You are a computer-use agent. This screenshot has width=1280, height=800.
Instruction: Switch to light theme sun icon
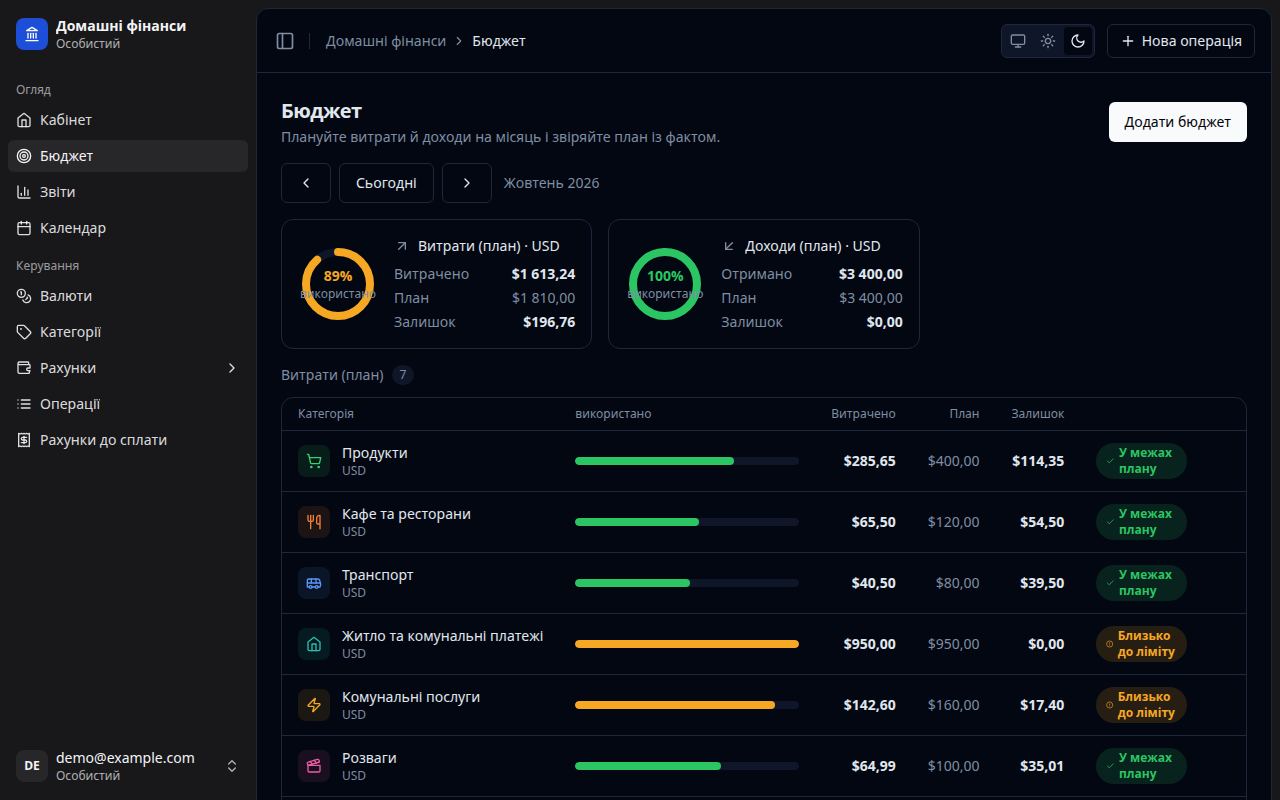click(1048, 41)
